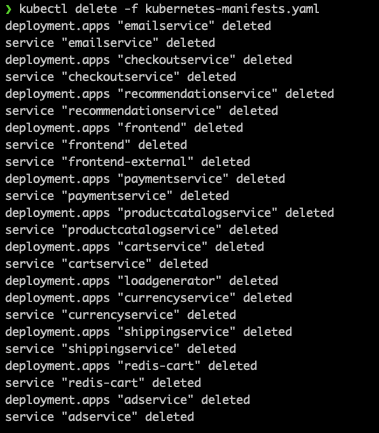
Task: Click the final service "adservice" deleted line
Action: [x=100, y=417]
